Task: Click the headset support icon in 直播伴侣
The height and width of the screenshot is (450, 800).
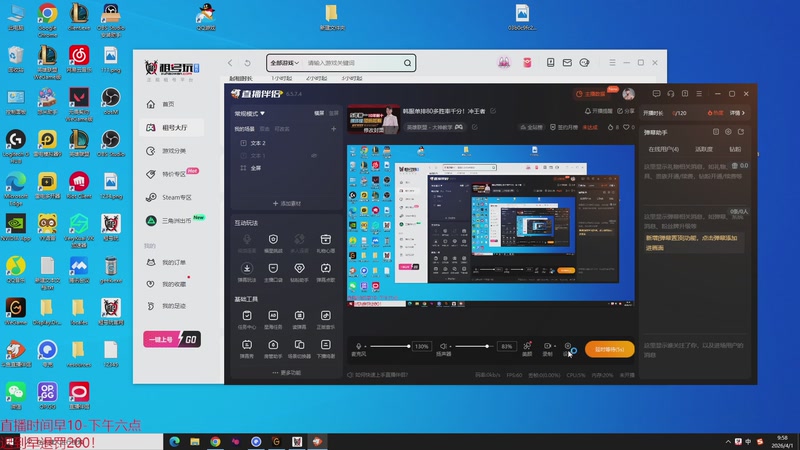Action: click(670, 94)
